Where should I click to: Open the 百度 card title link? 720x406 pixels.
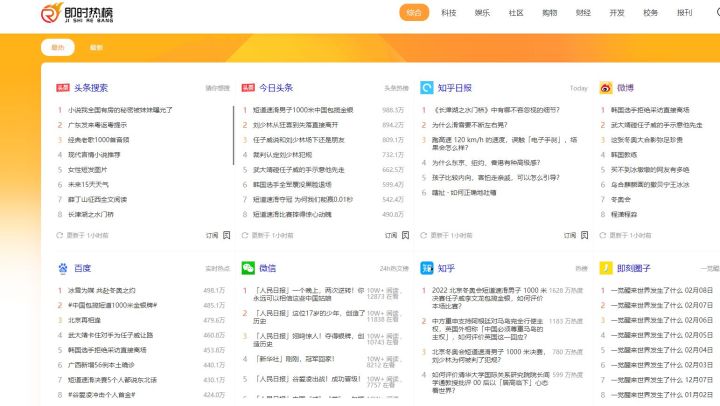pyautogui.click(x=83, y=268)
